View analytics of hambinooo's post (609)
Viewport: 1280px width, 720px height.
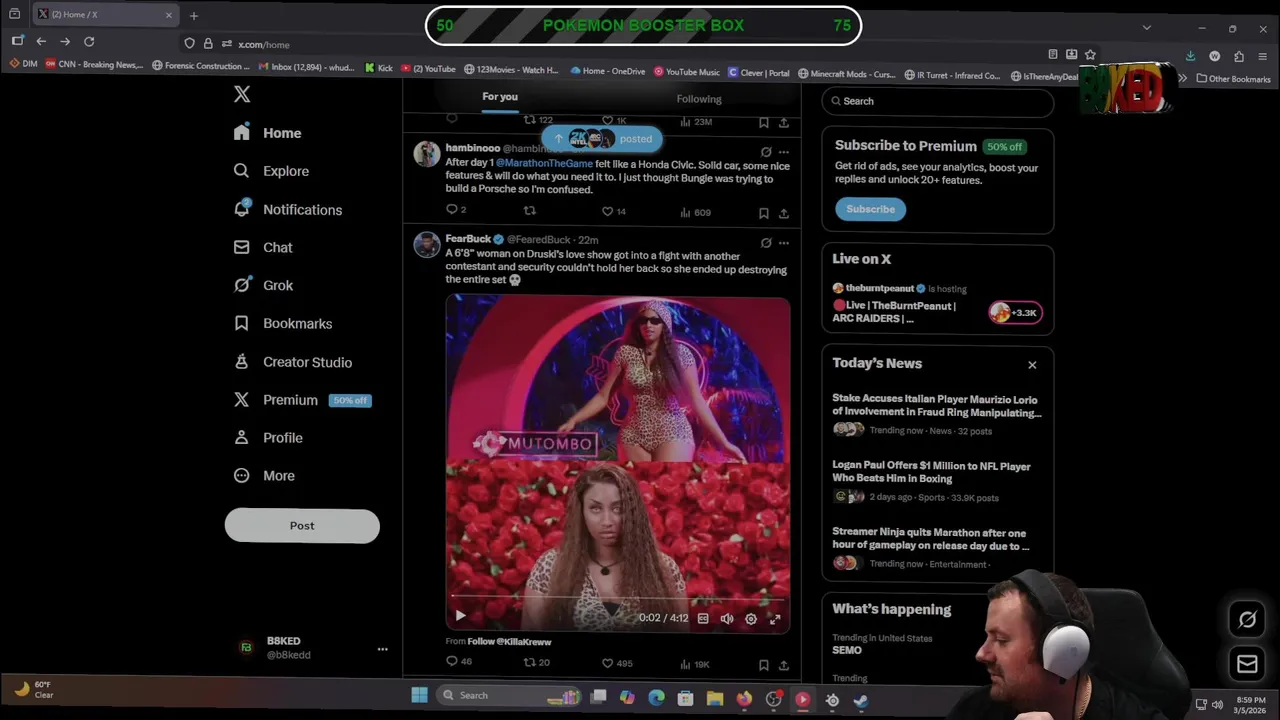pyautogui.click(x=695, y=212)
